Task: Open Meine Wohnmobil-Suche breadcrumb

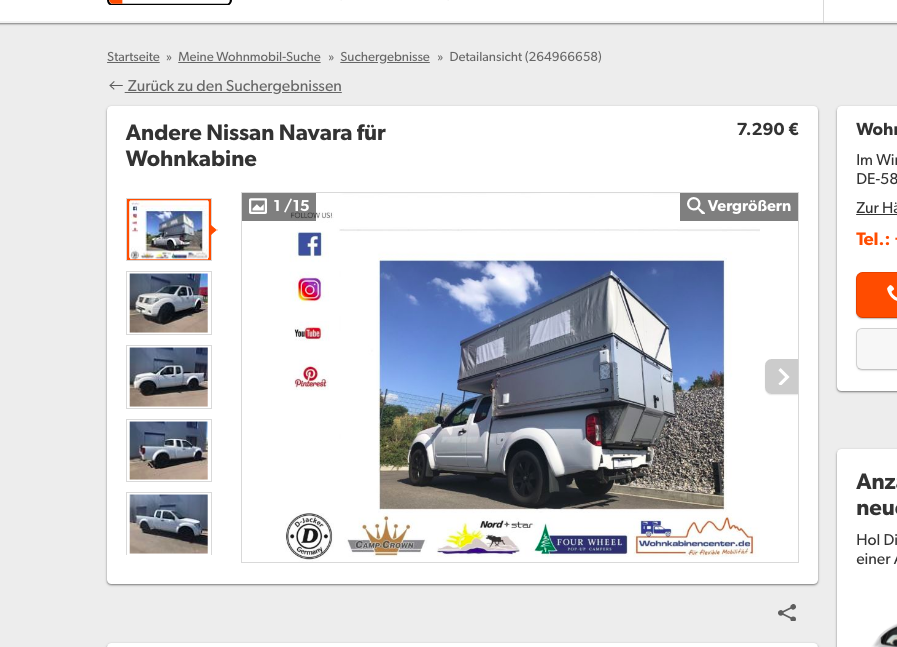Action: pos(249,57)
